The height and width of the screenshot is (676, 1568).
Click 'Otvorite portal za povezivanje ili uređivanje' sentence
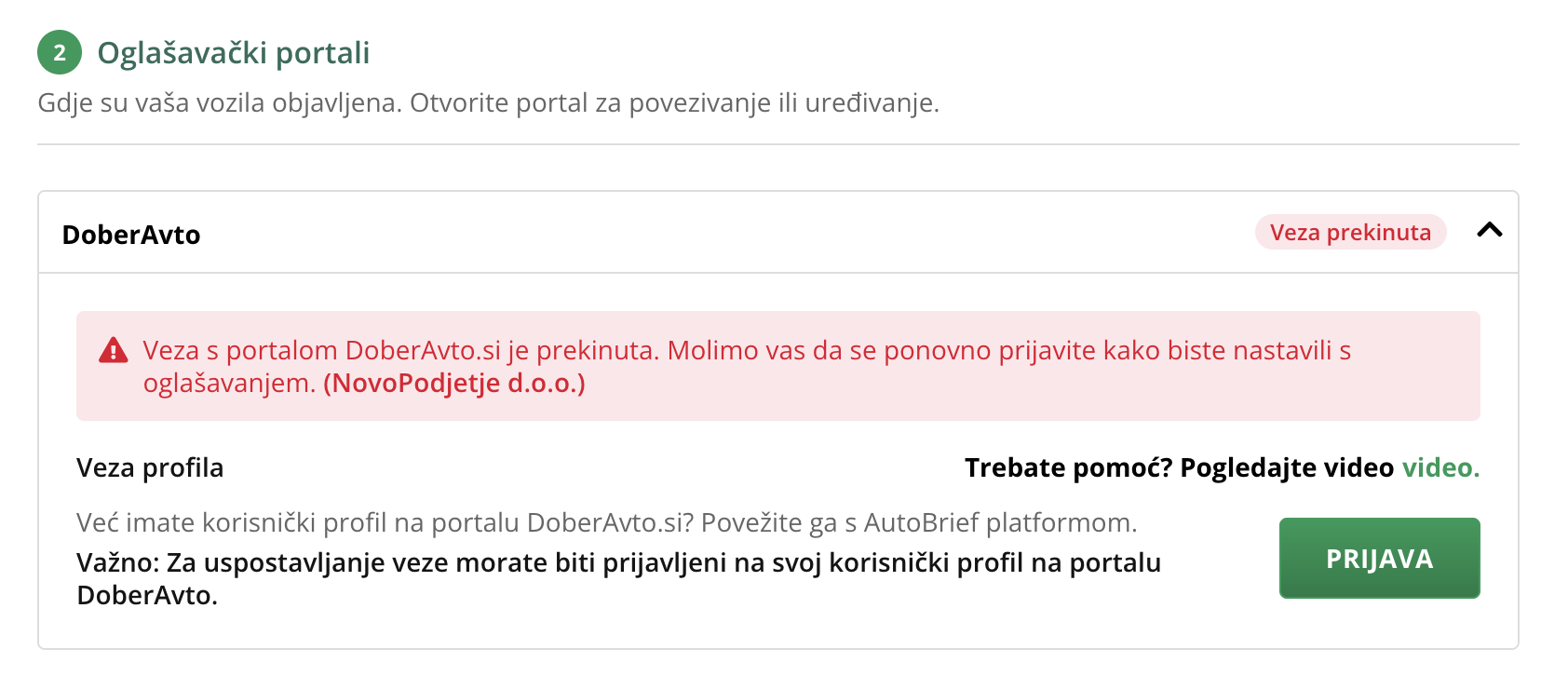coord(674,102)
